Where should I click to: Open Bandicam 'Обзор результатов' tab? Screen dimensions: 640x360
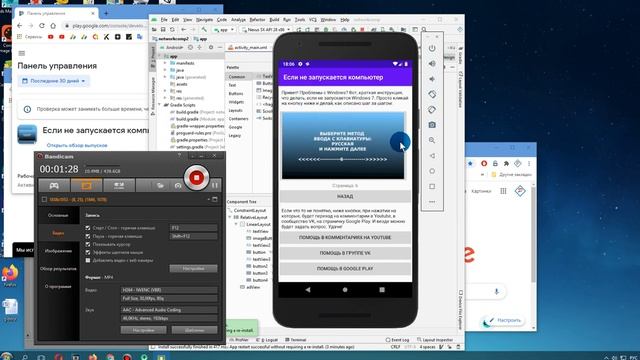(58, 269)
